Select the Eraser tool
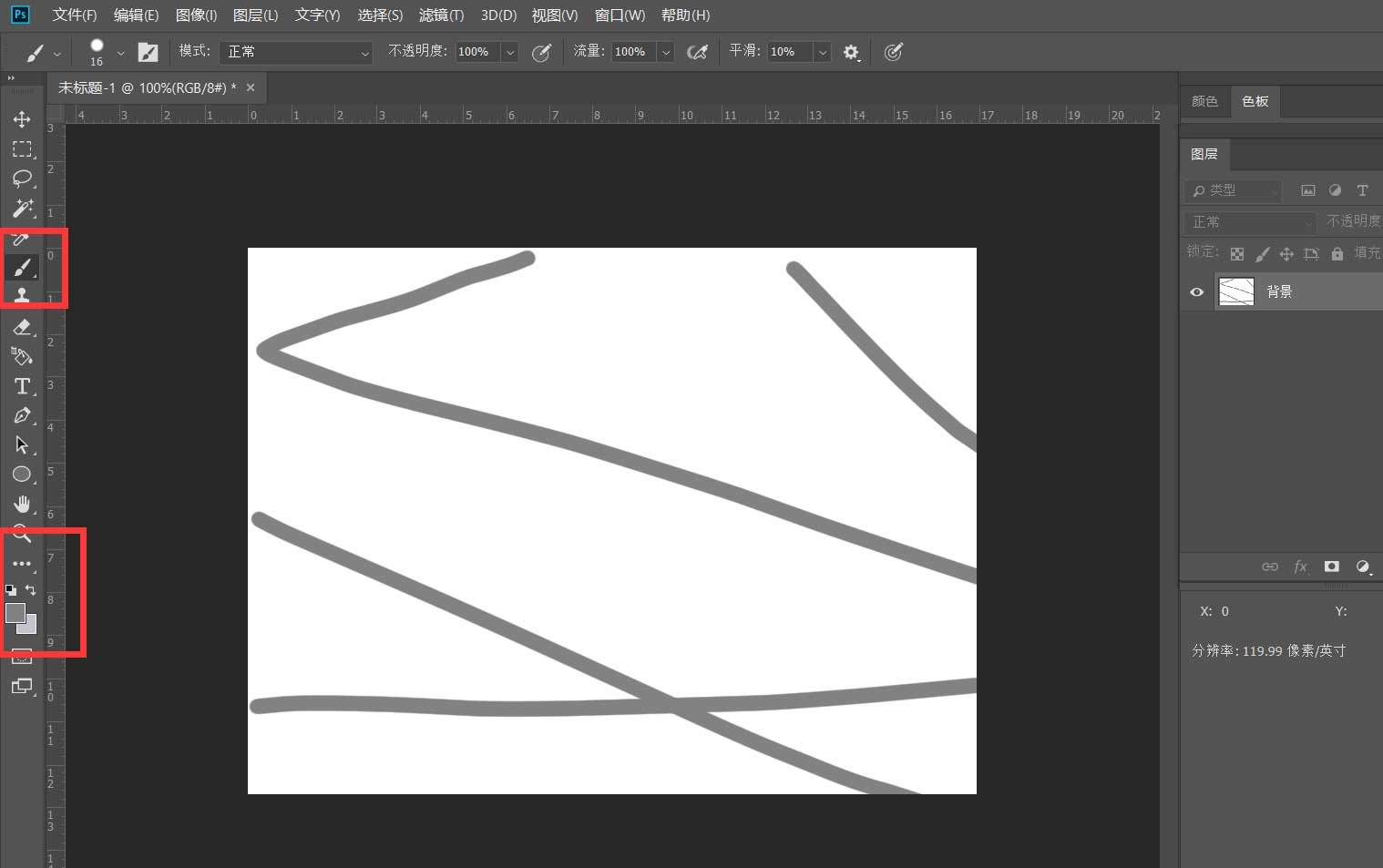 click(x=22, y=327)
